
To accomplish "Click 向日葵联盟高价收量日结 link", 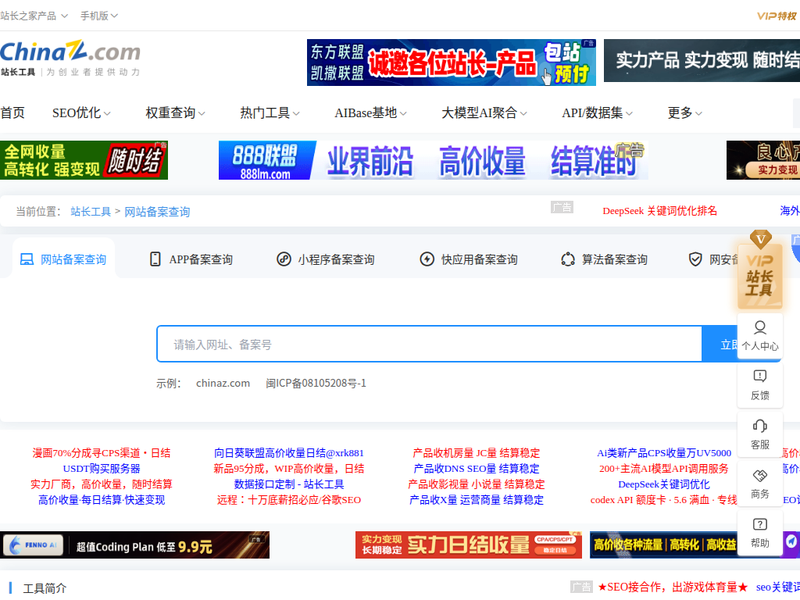I will coord(289,453).
